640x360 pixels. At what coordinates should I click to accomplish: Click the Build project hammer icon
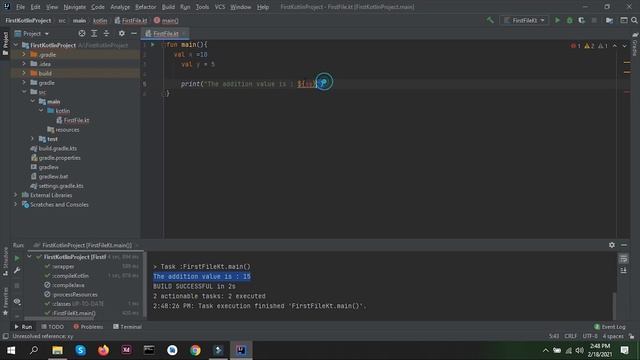tap(490, 20)
